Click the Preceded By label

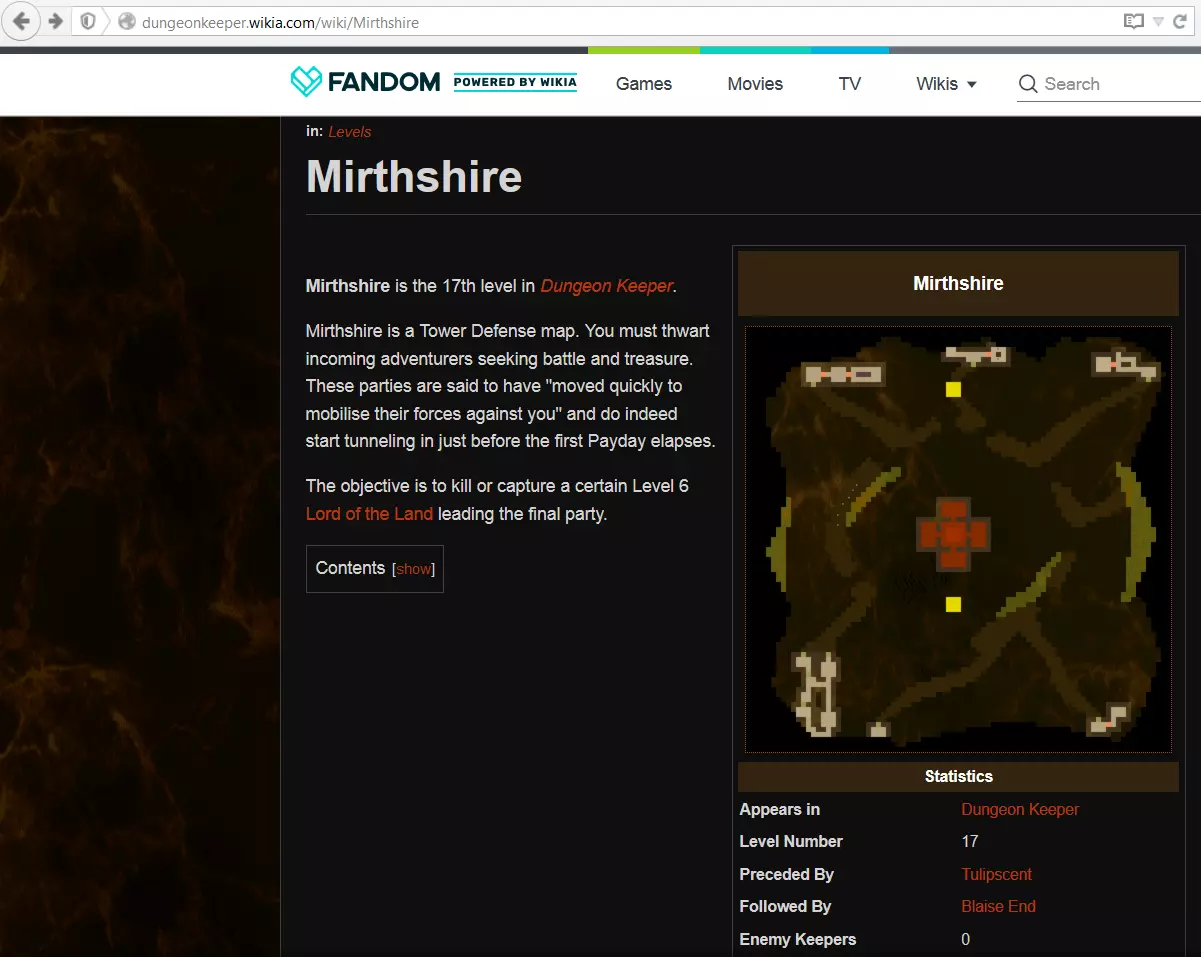(787, 874)
